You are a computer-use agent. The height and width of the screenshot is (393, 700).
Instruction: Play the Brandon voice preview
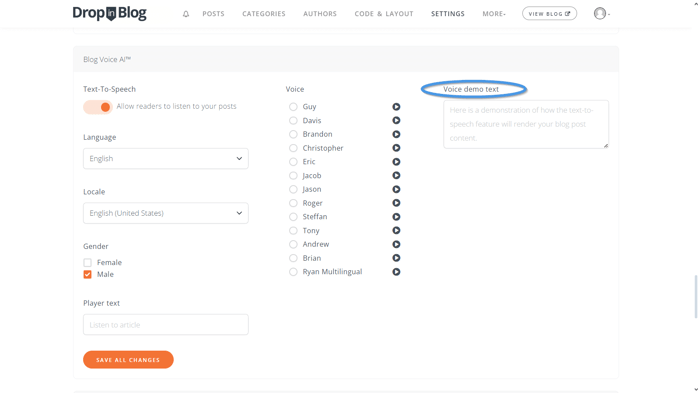click(396, 134)
